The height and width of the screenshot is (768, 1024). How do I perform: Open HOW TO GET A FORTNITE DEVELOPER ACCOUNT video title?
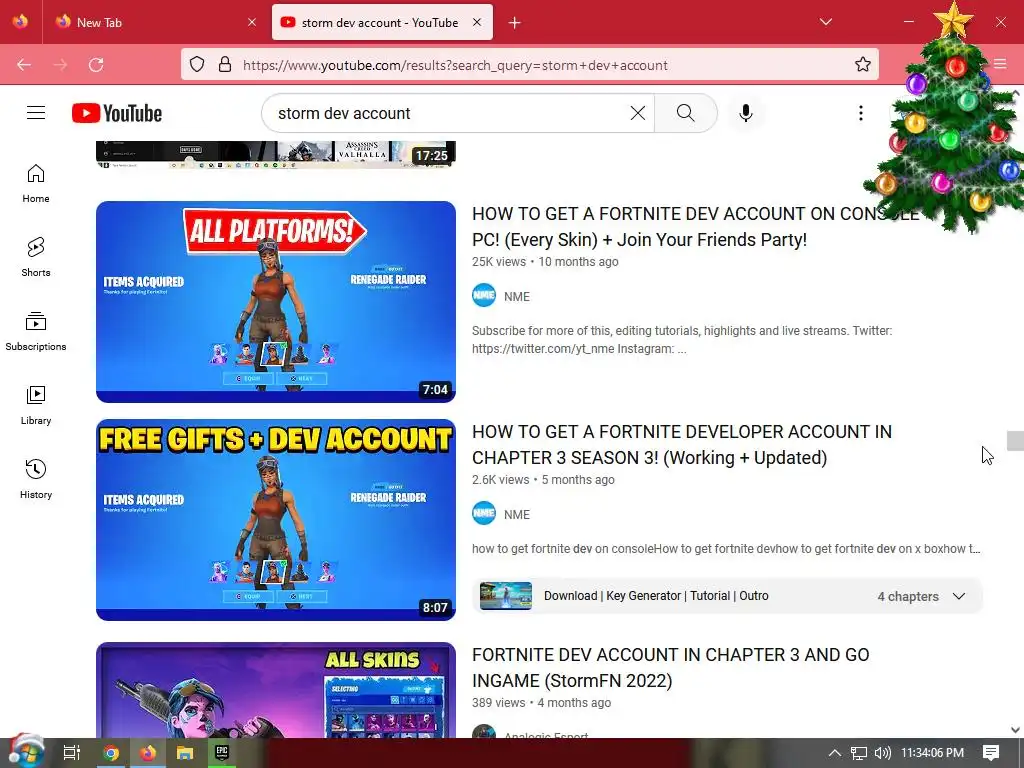(682, 445)
